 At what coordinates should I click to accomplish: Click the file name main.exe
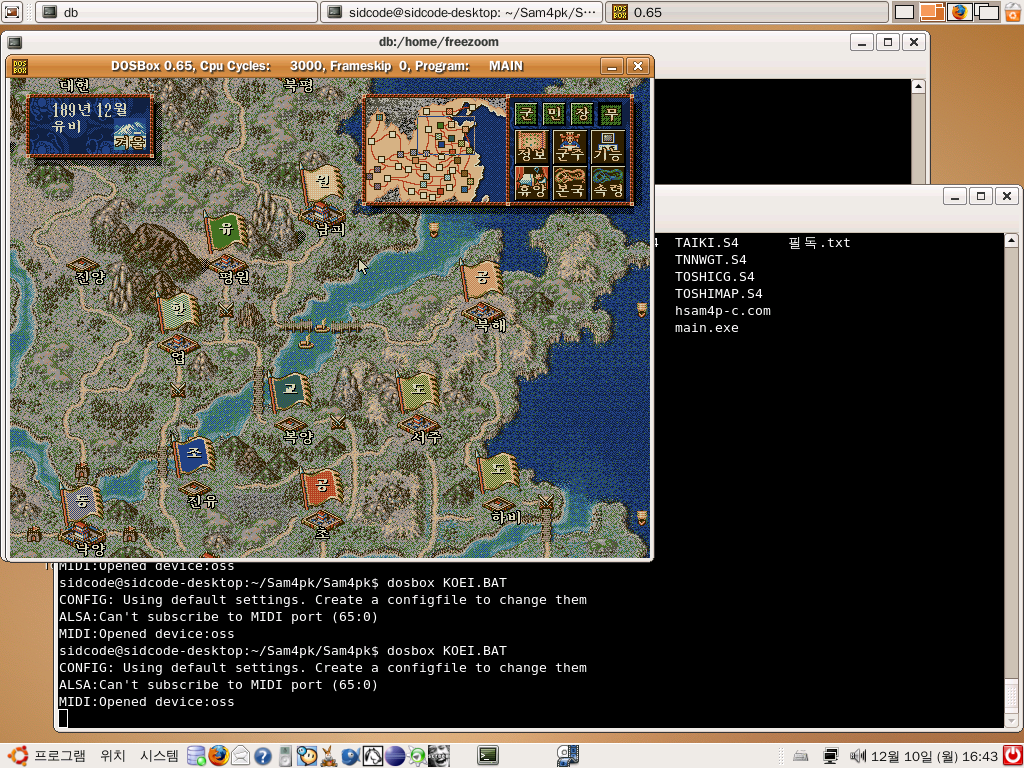pos(707,328)
